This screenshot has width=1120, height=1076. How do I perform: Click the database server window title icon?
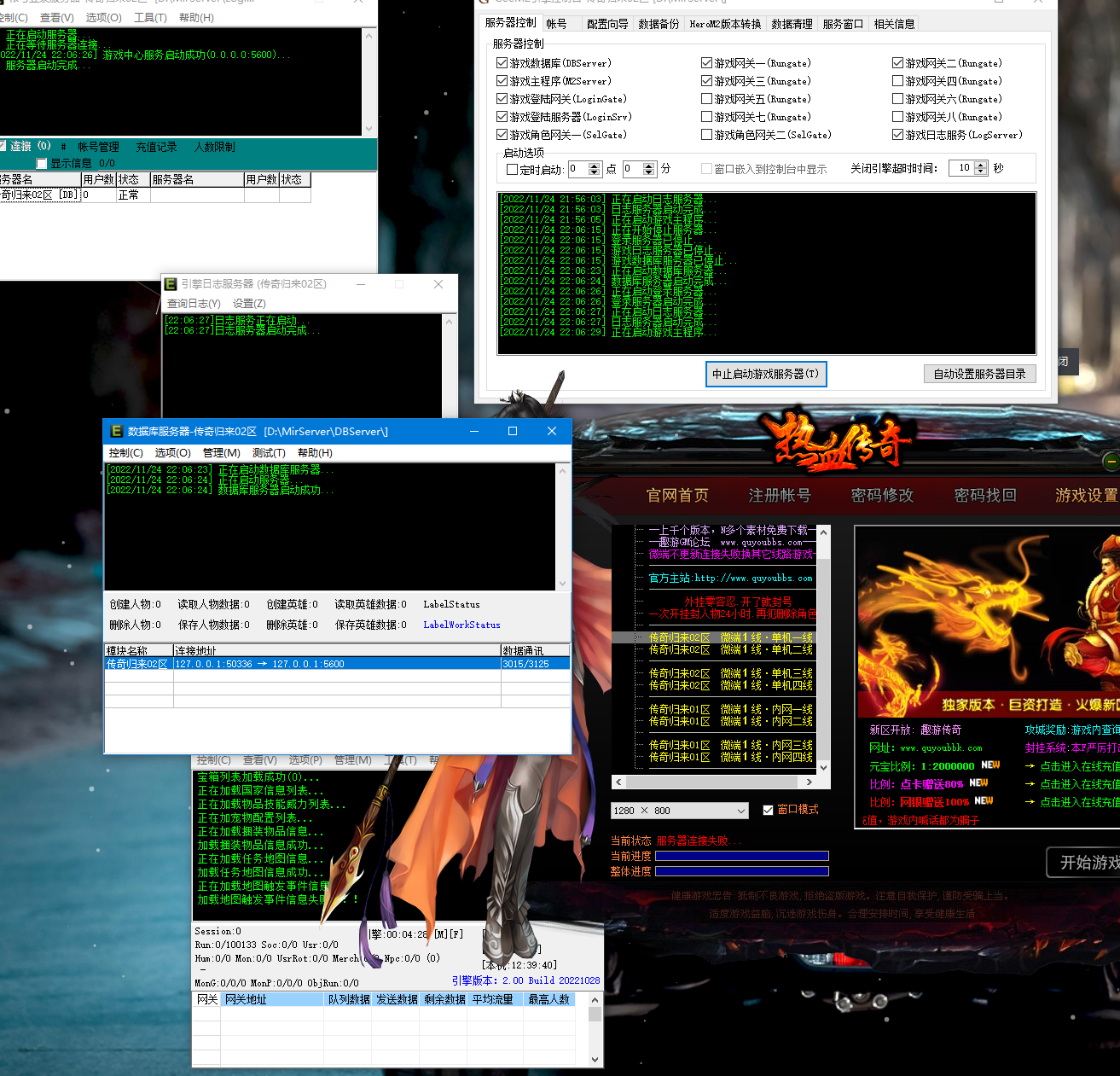116,432
